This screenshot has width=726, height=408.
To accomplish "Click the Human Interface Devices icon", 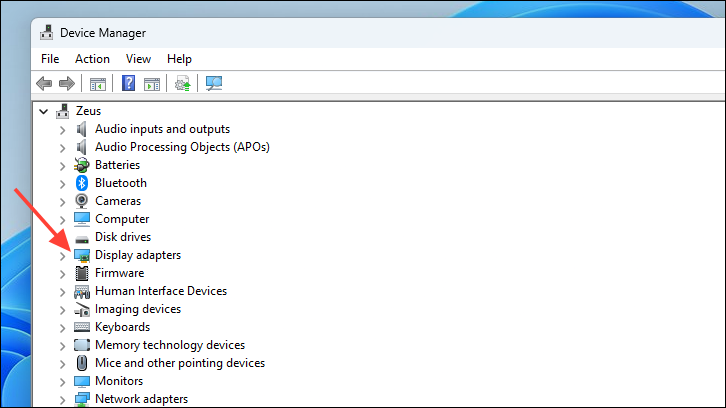I will point(82,292).
